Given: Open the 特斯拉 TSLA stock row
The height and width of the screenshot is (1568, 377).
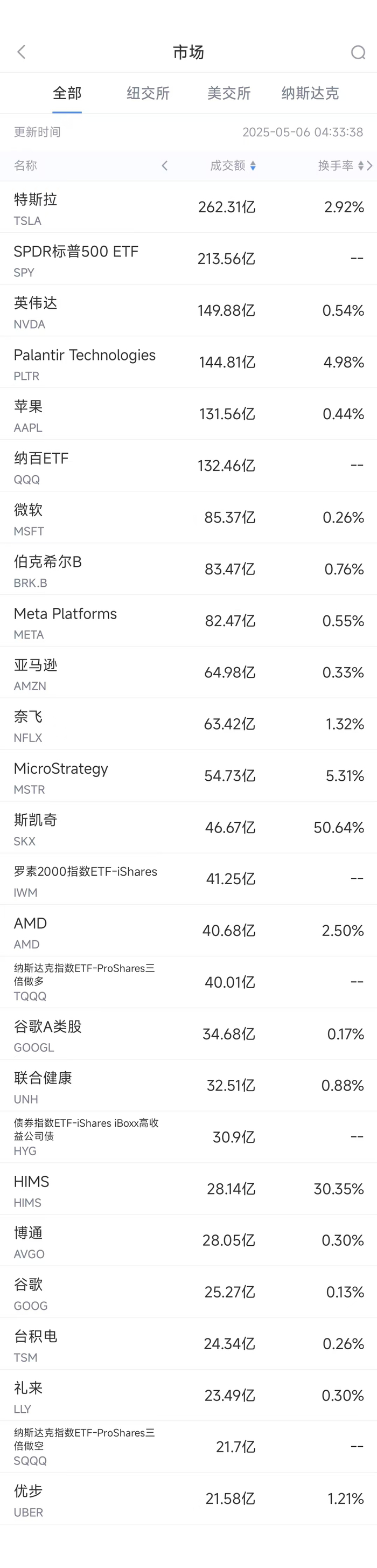Looking at the screenshot, I should click(x=188, y=207).
